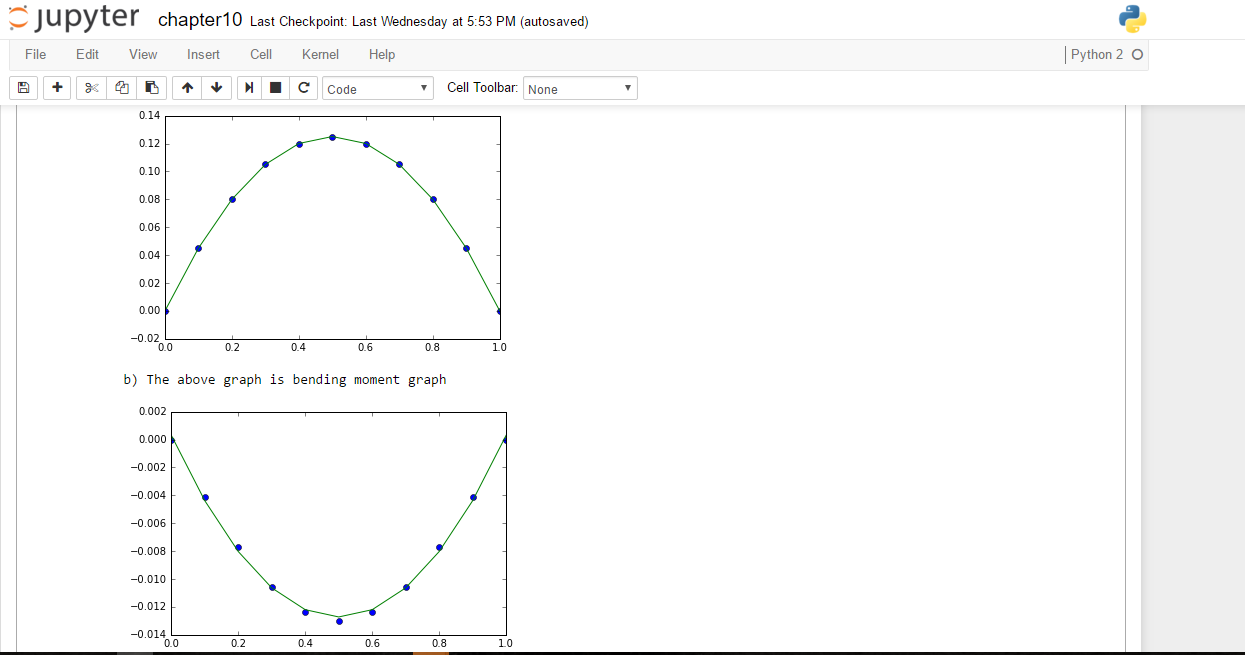
Task: Copy selected cells icon
Action: pyautogui.click(x=121, y=88)
